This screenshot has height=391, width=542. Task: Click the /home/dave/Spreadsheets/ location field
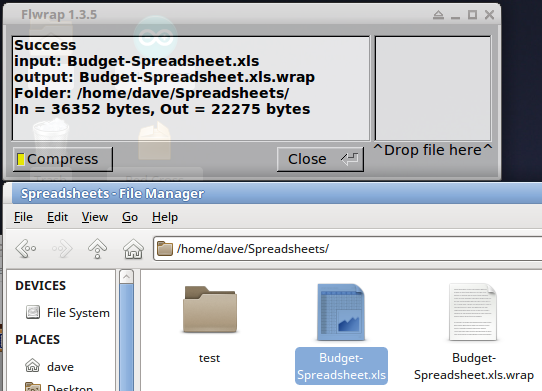pos(347,249)
